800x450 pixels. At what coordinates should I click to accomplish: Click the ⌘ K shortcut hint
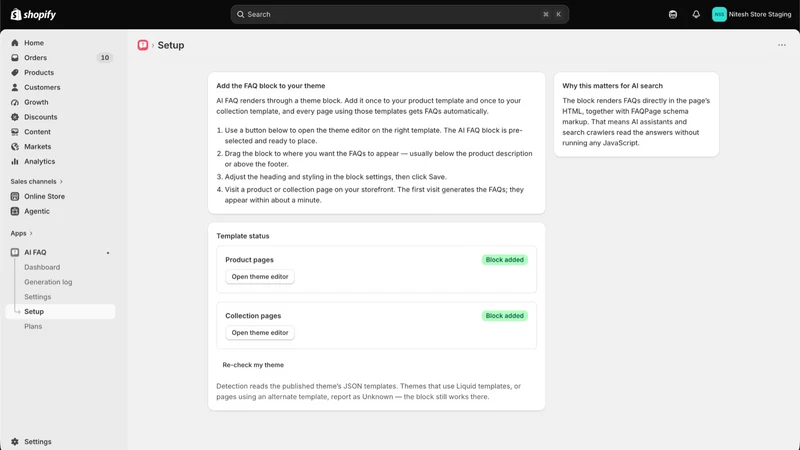[552, 14]
